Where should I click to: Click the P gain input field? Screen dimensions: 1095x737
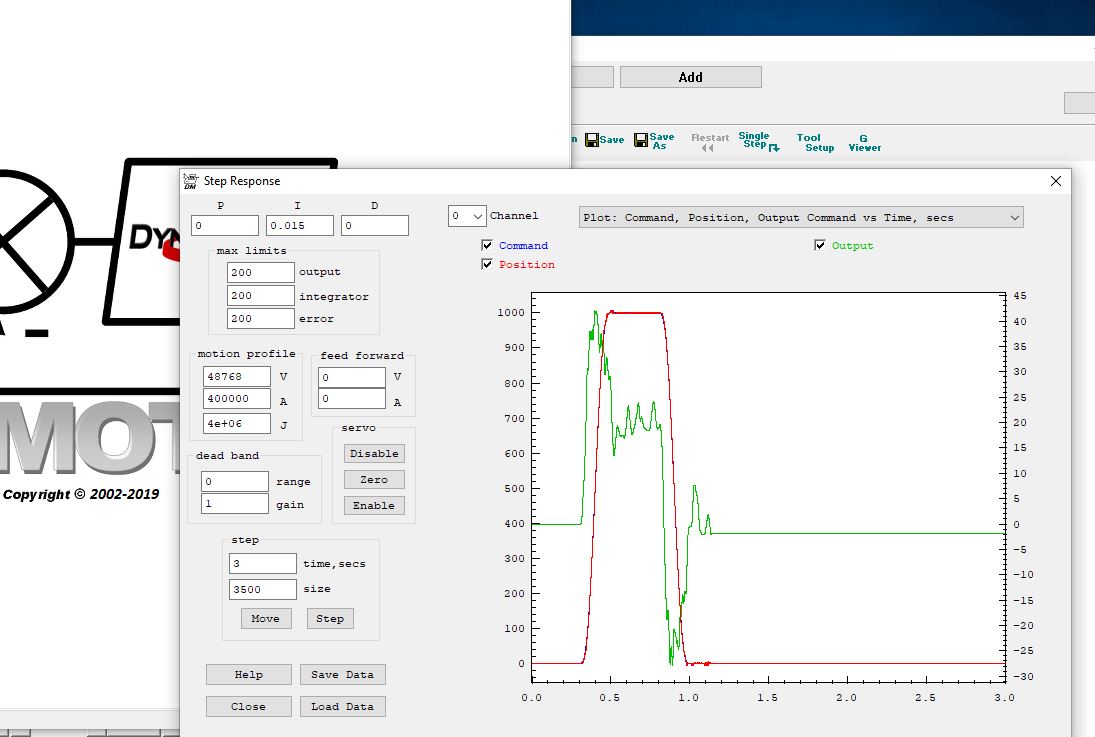pyautogui.click(x=225, y=226)
